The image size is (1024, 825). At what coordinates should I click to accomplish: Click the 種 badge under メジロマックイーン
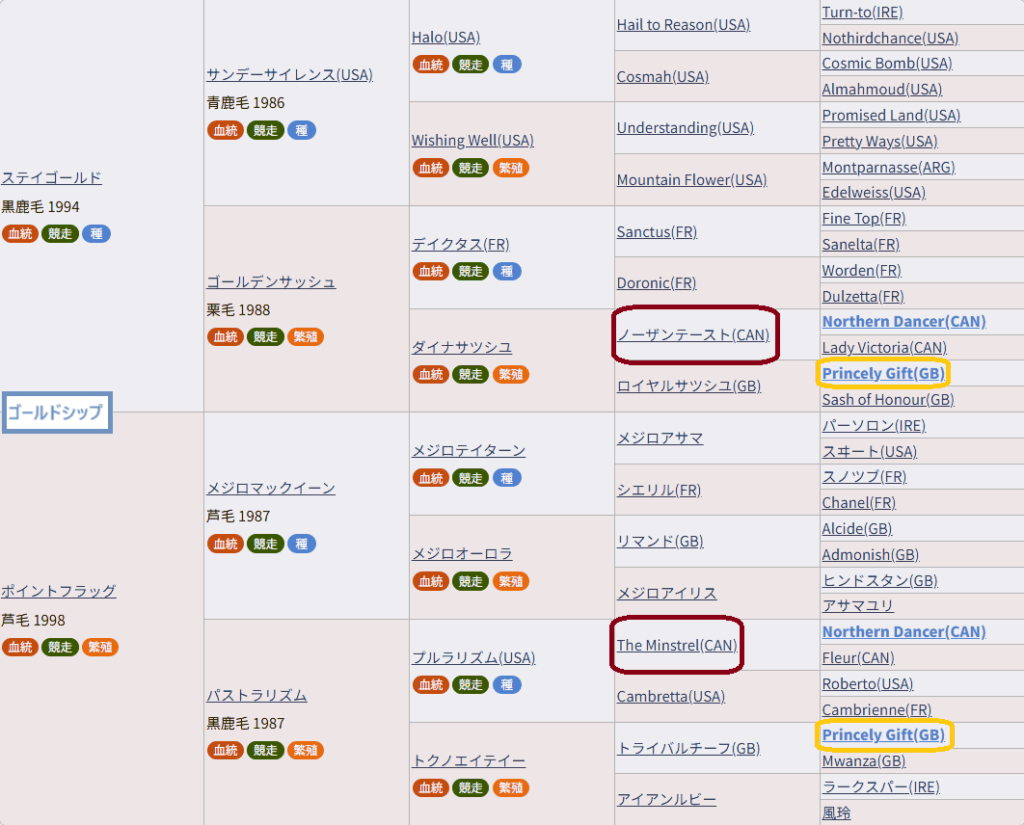click(302, 544)
